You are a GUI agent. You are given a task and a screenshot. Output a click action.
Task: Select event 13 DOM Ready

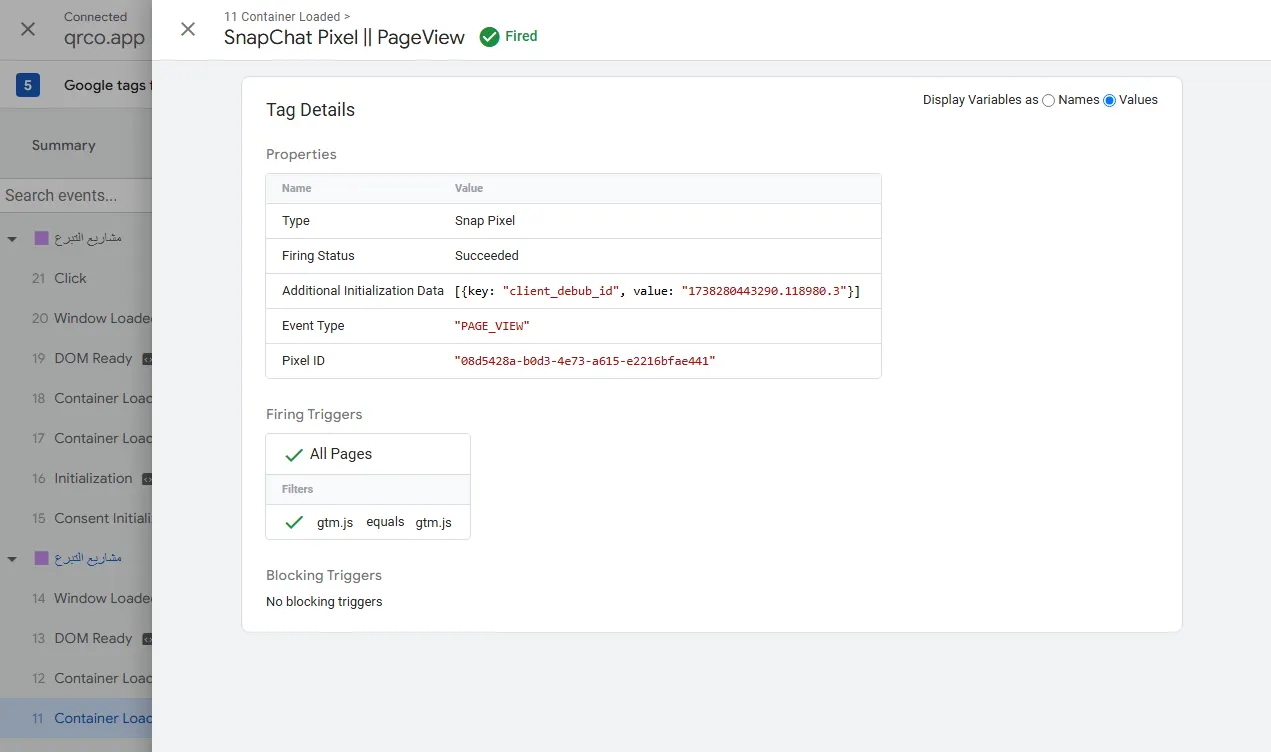[x=76, y=638]
